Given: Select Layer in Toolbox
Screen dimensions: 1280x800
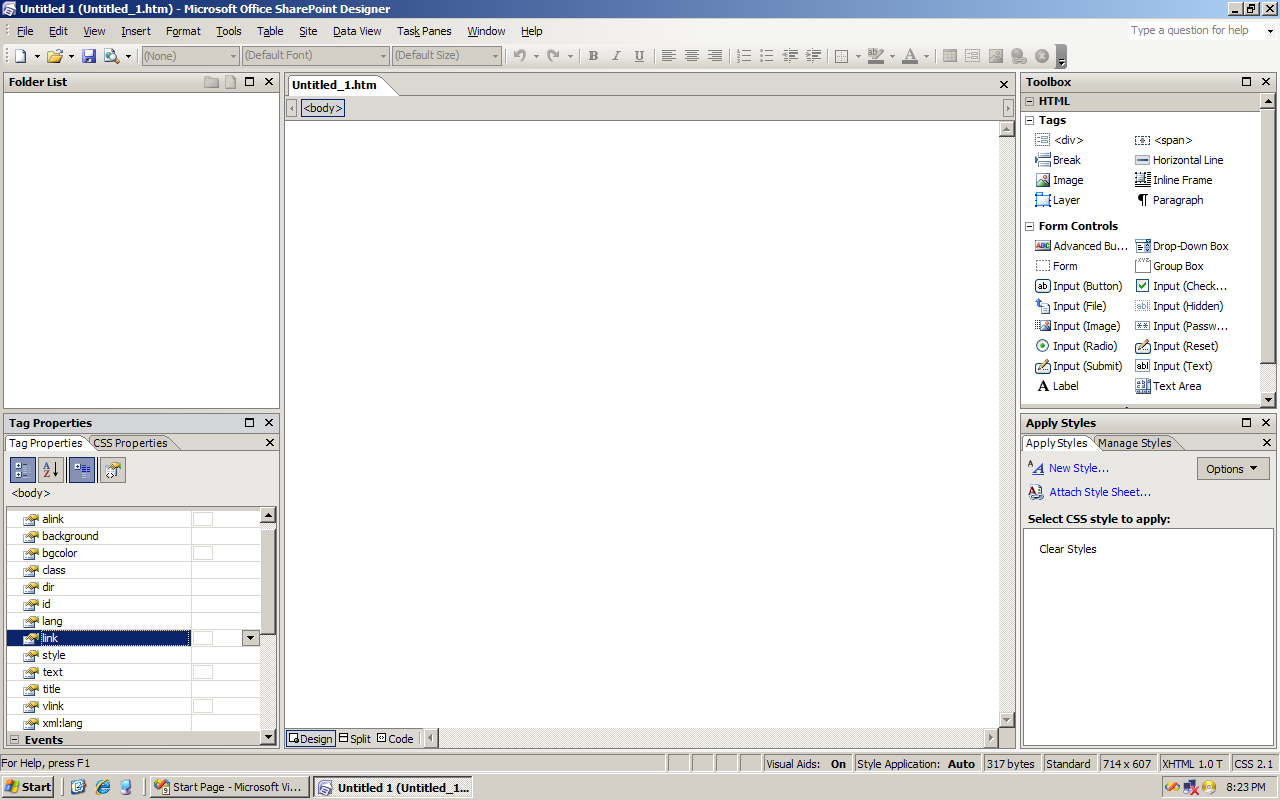Looking at the screenshot, I should [x=1057, y=200].
